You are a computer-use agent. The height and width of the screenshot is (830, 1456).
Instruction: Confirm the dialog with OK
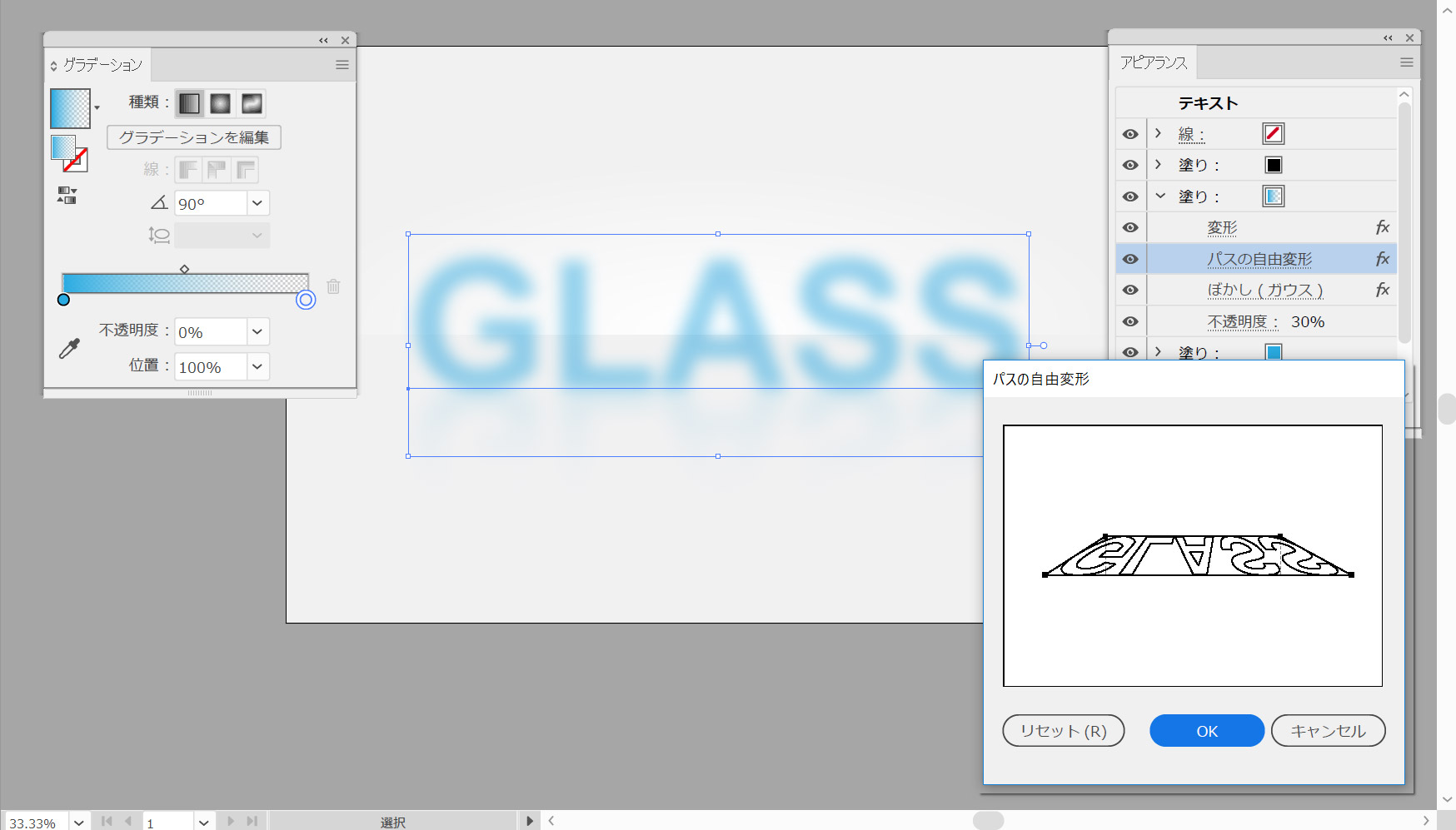click(1206, 731)
